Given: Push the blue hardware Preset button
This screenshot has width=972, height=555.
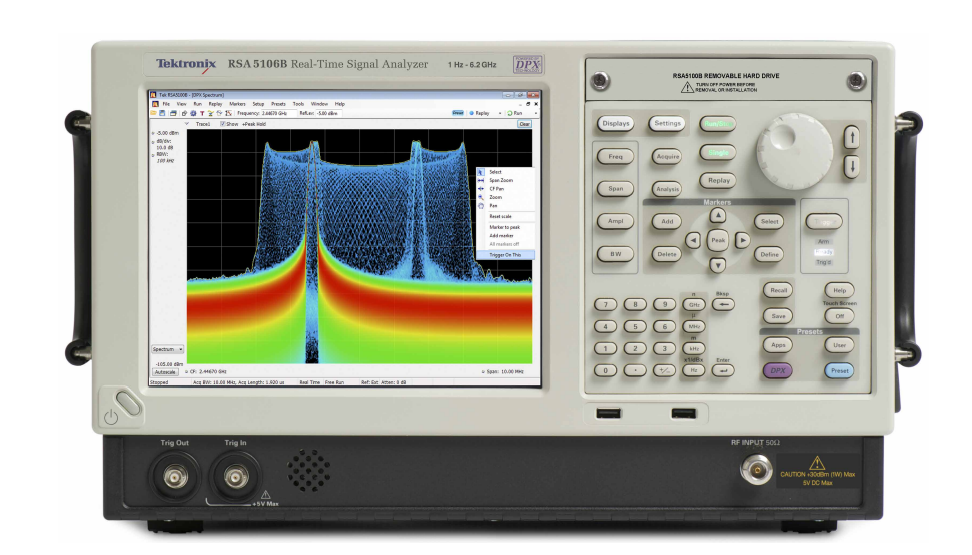Looking at the screenshot, I should coord(839,370).
